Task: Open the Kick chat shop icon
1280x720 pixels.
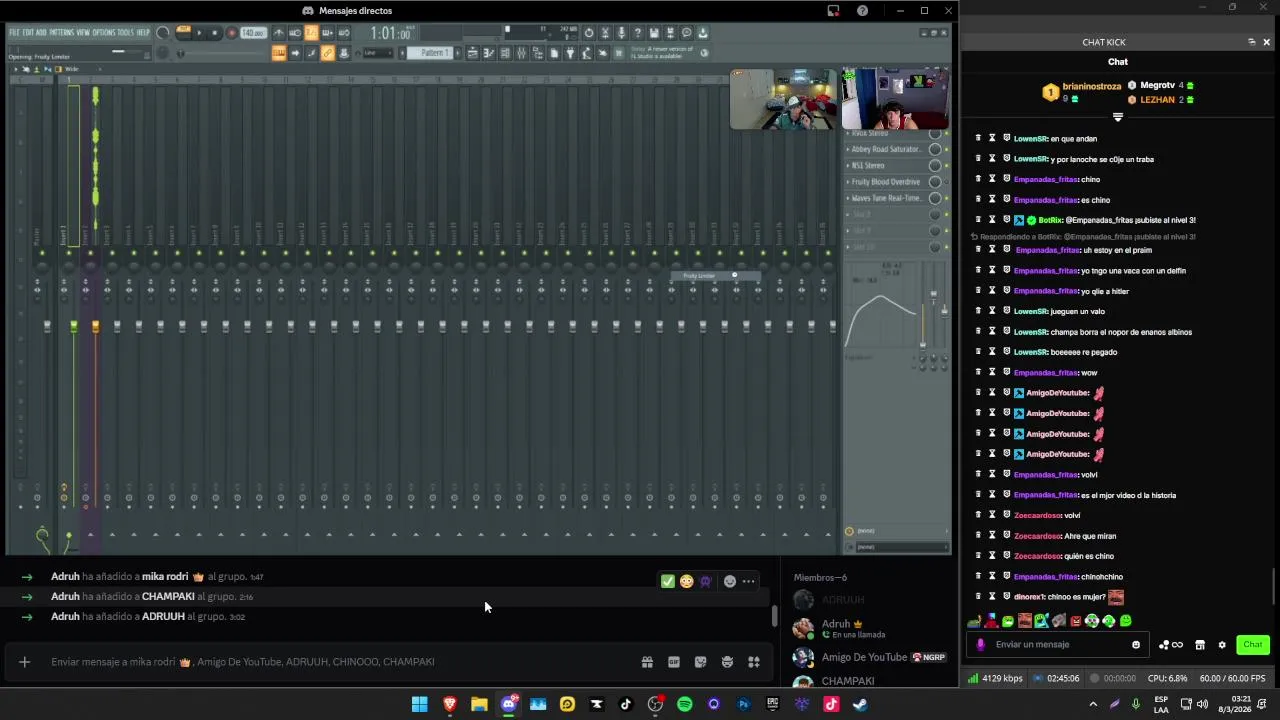Action: click(1200, 645)
